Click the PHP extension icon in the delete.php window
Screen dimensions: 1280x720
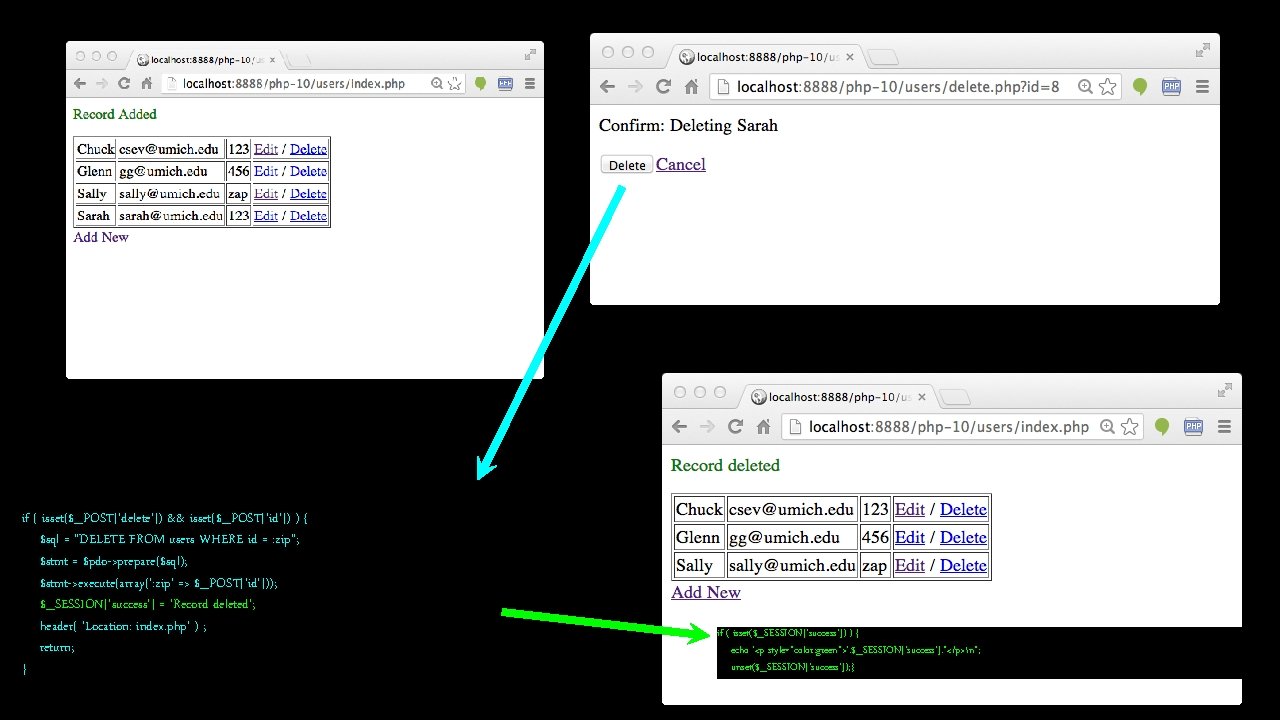pos(1171,87)
